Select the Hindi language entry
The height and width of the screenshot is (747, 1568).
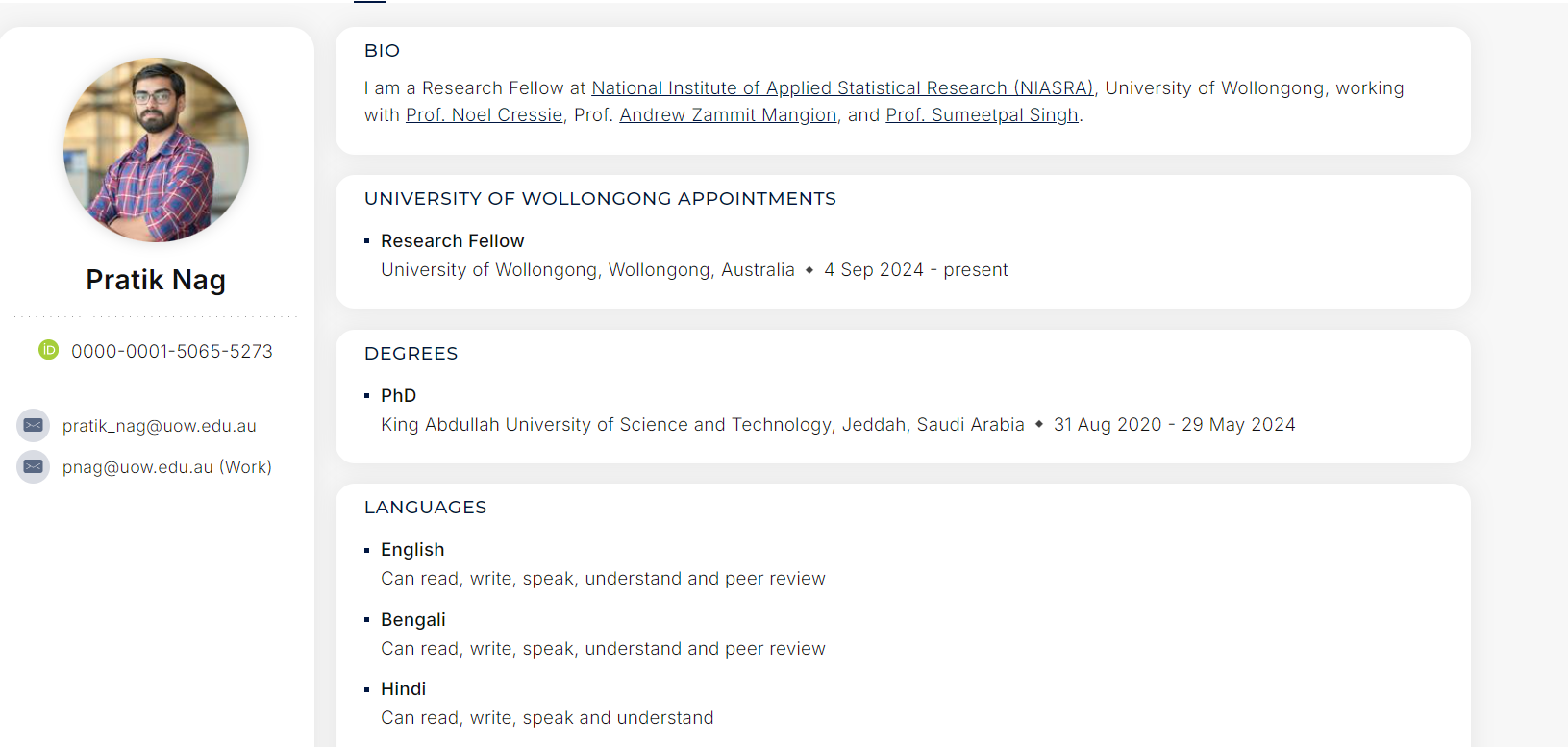click(x=404, y=689)
